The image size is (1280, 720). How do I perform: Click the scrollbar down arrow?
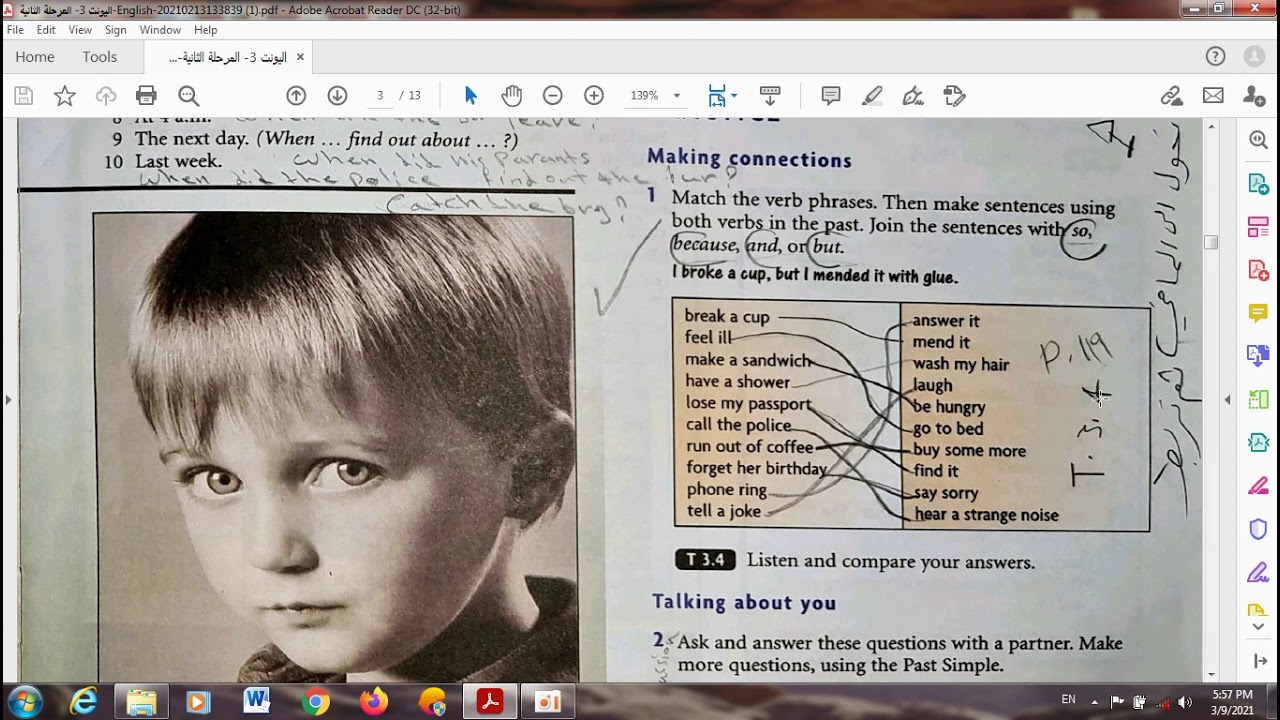[x=1211, y=675]
